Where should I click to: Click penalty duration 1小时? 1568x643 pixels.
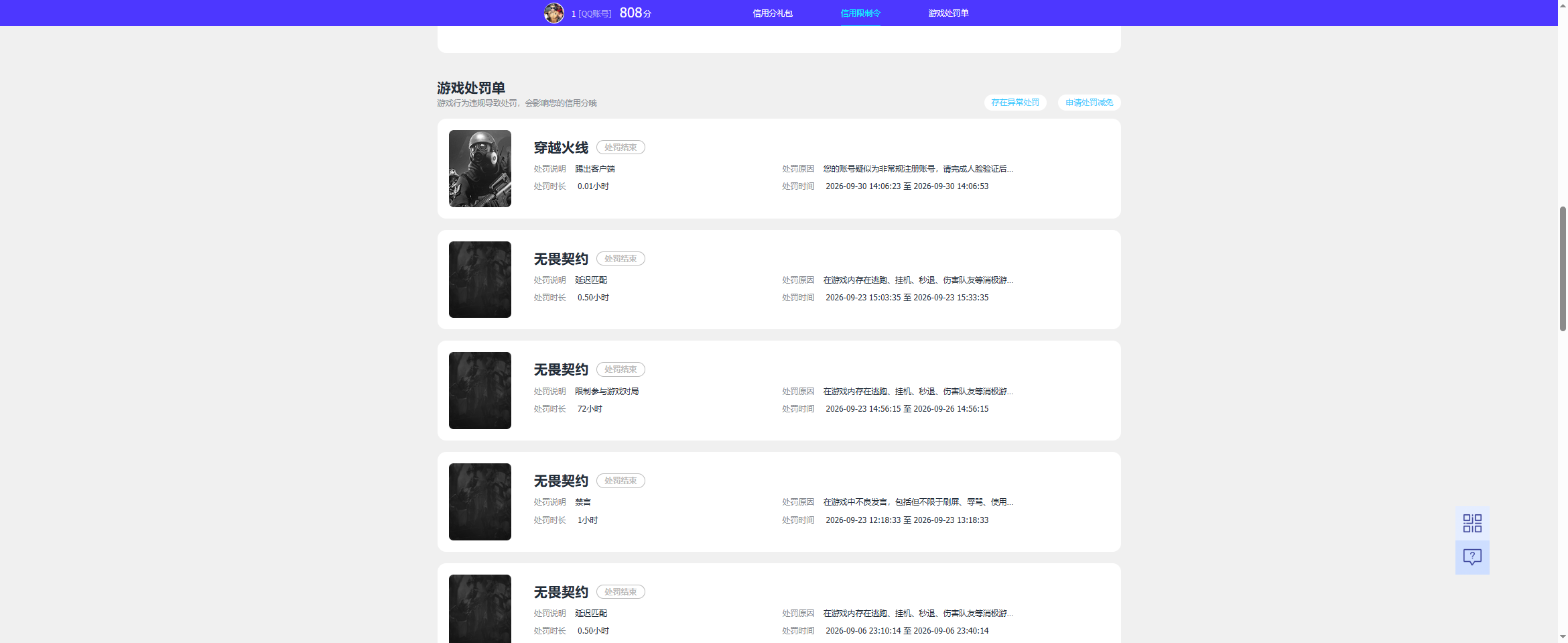(588, 520)
